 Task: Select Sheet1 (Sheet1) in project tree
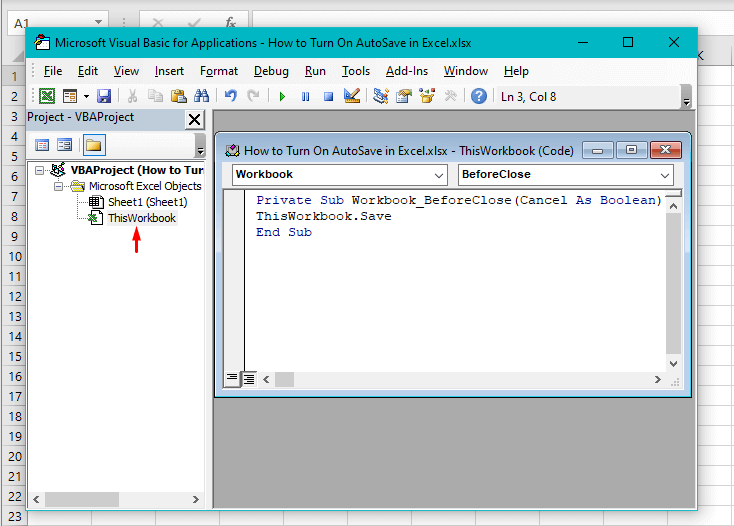(x=147, y=202)
